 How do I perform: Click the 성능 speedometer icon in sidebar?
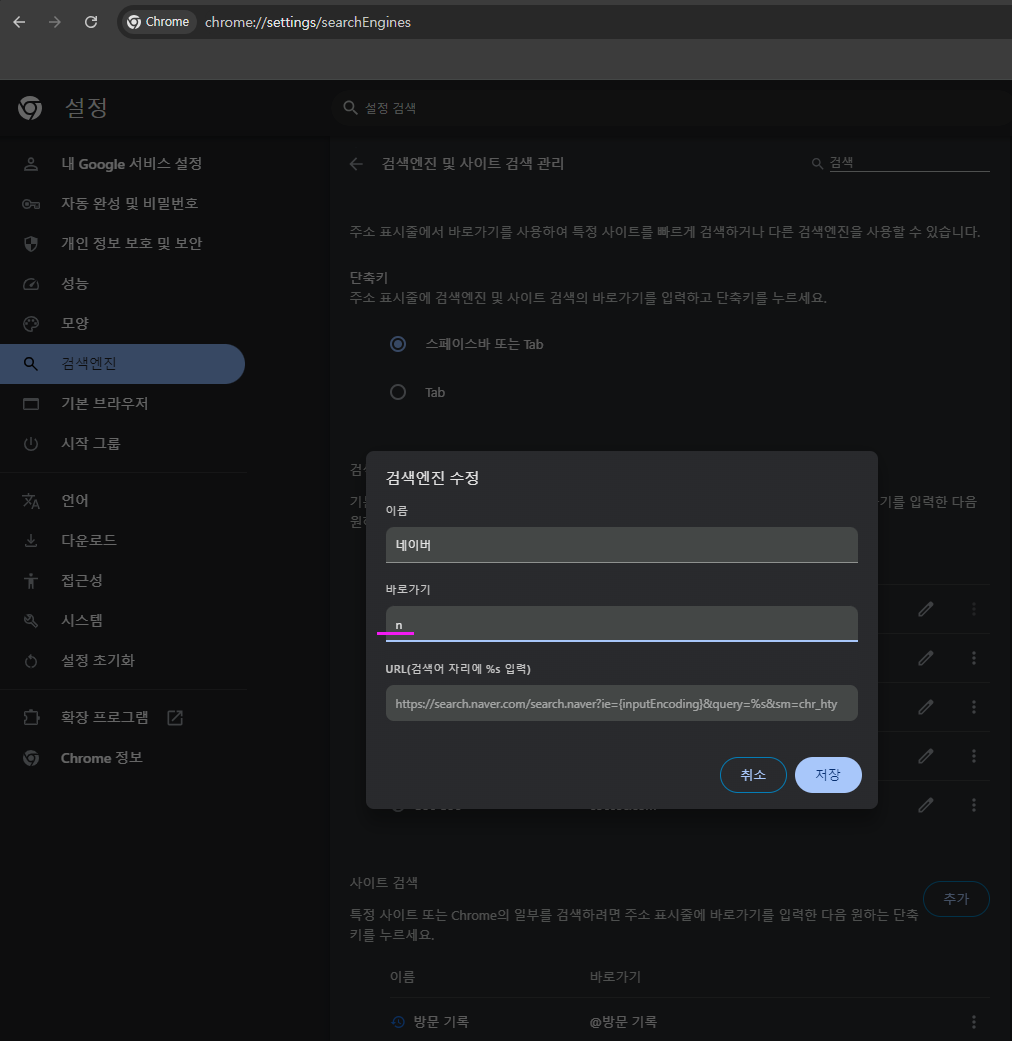click(29, 283)
